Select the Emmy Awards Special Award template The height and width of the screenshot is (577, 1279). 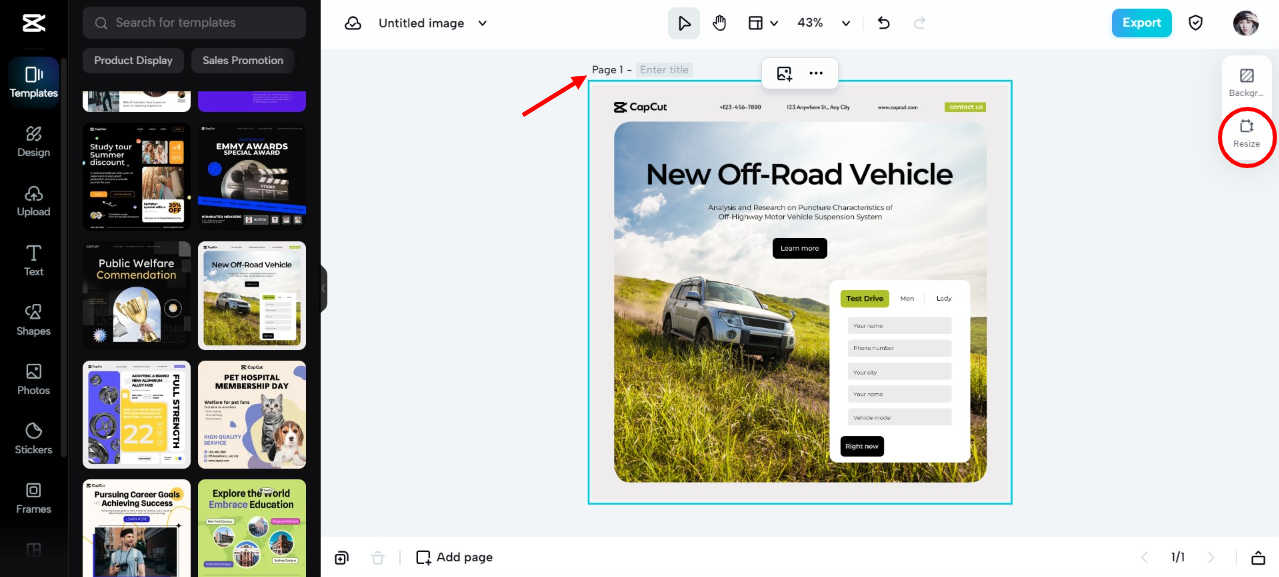point(252,176)
